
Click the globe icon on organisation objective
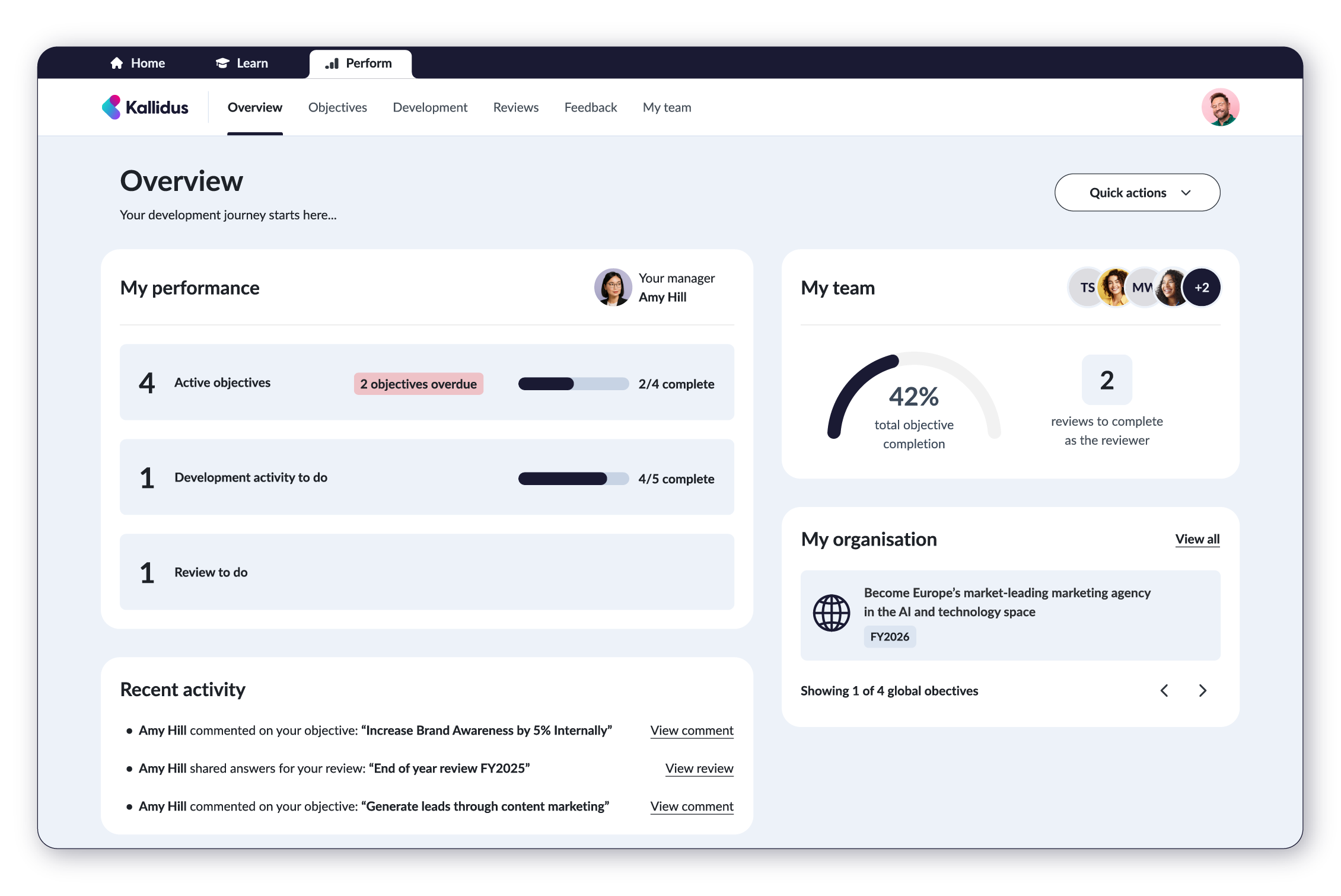point(831,613)
